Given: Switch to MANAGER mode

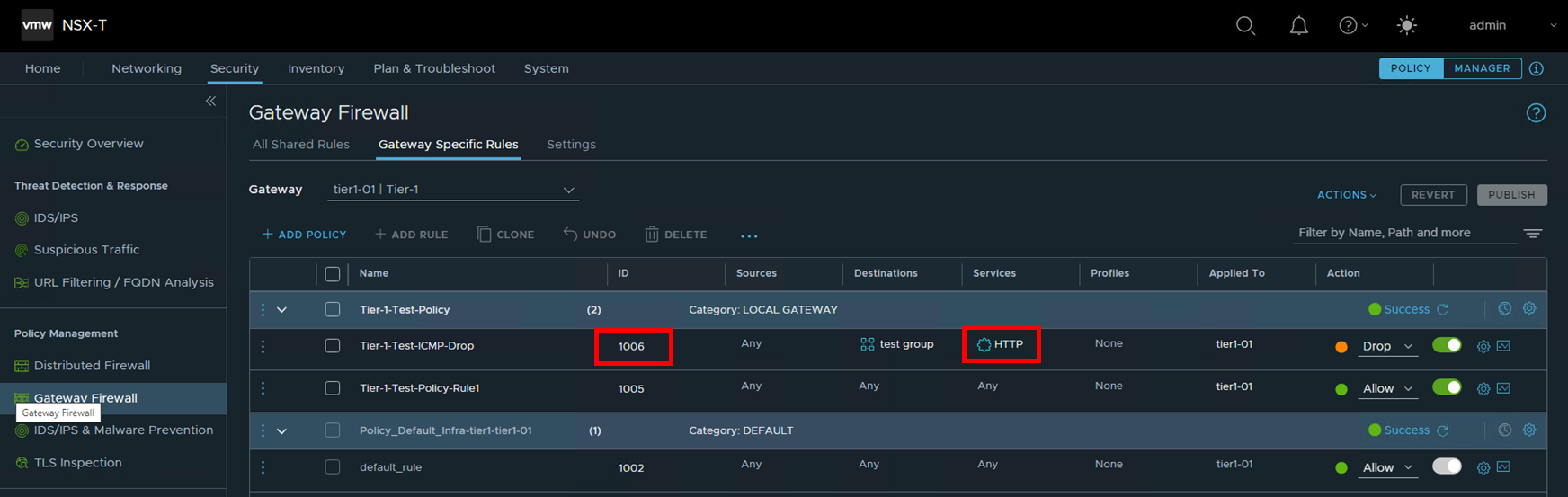Looking at the screenshot, I should pos(1482,68).
